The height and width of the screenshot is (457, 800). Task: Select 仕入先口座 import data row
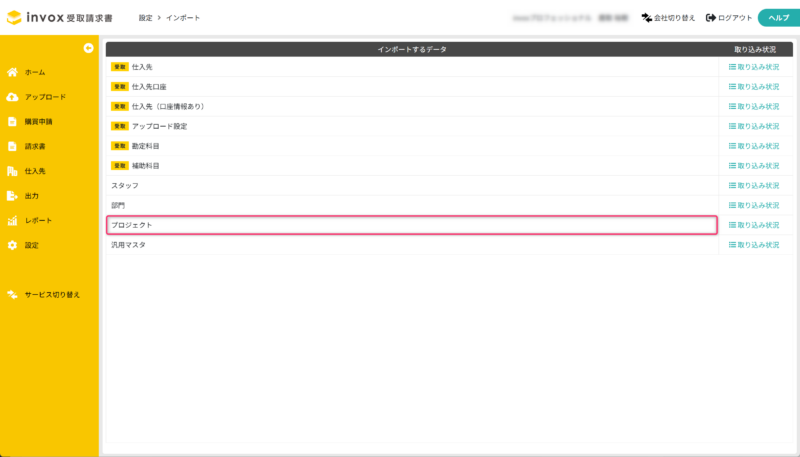pyautogui.click(x=412, y=87)
